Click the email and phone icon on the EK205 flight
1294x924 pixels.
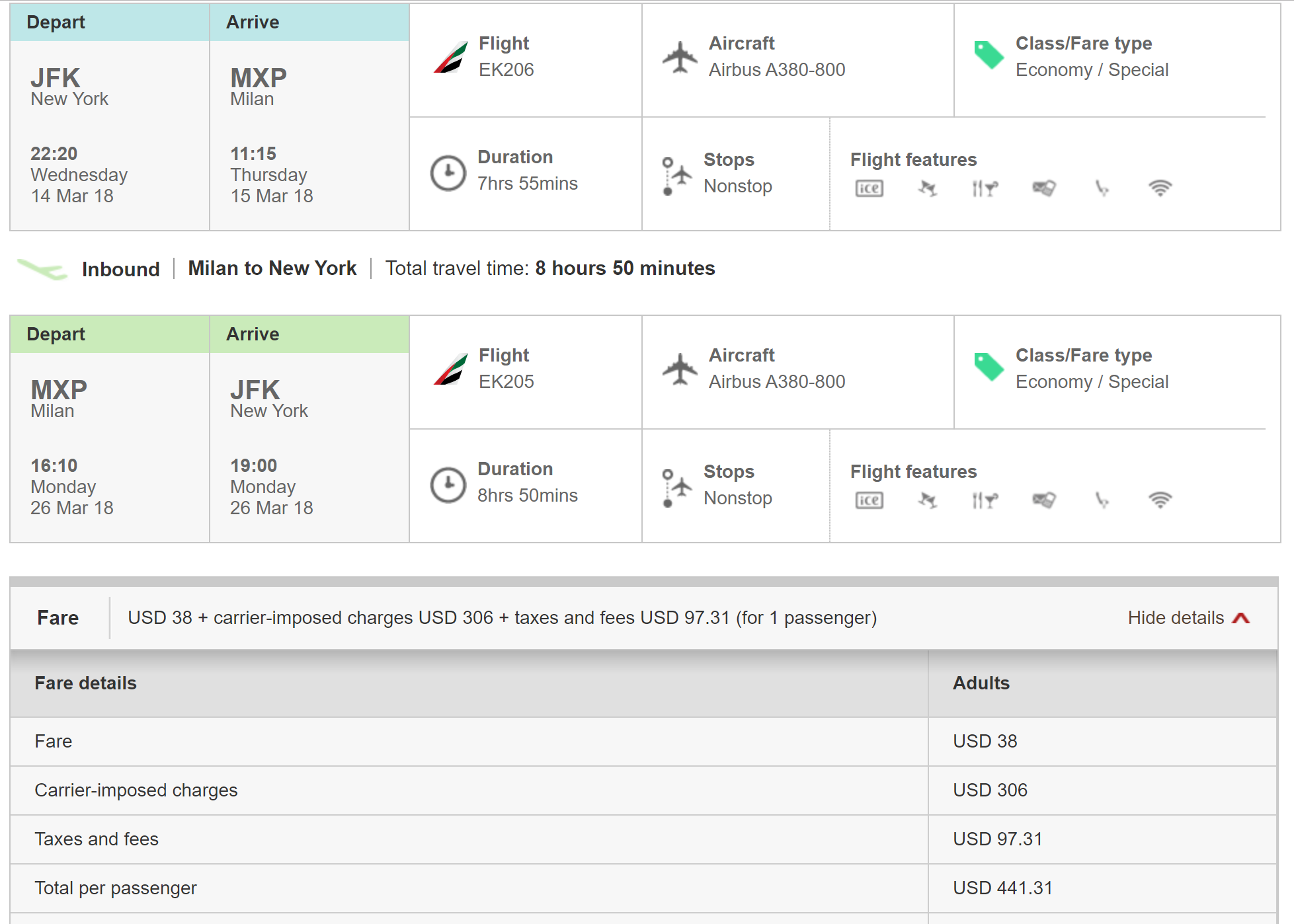pyautogui.click(x=1043, y=500)
